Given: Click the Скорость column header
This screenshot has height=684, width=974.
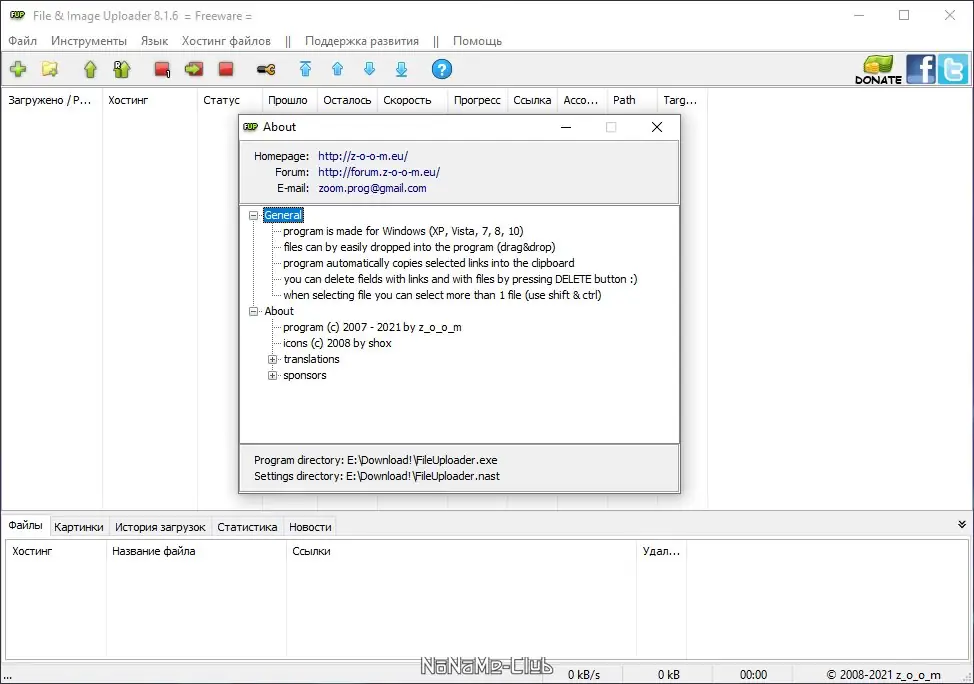Looking at the screenshot, I should coord(412,100).
